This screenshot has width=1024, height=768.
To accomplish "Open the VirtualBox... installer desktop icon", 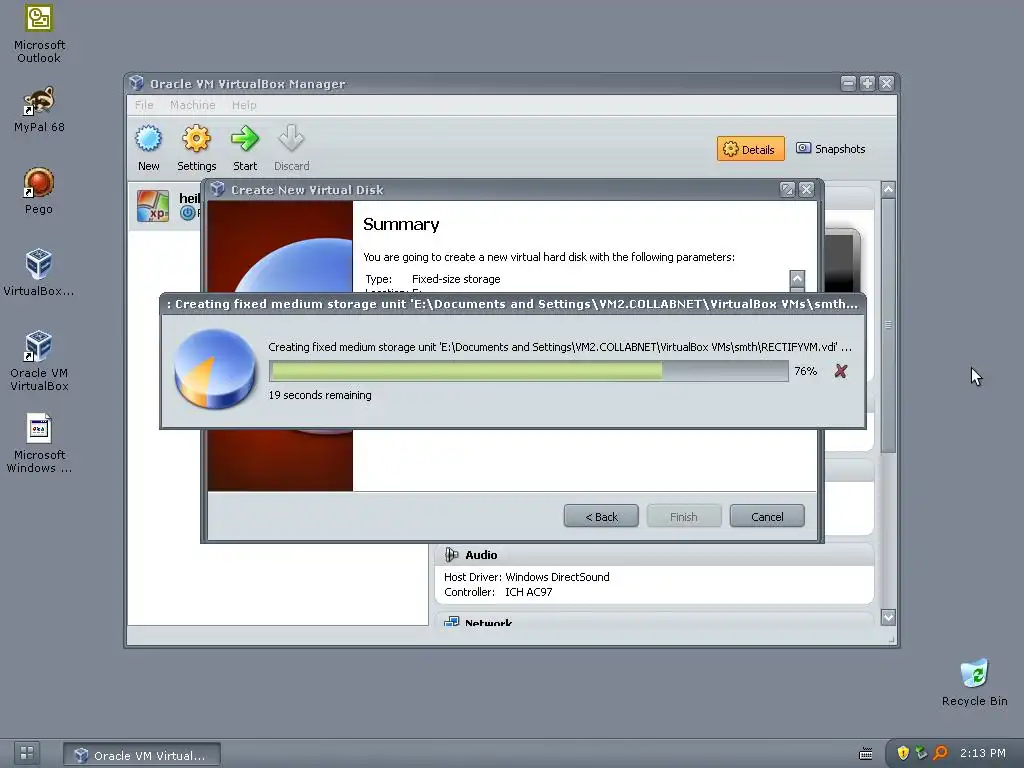I will 39,272.
